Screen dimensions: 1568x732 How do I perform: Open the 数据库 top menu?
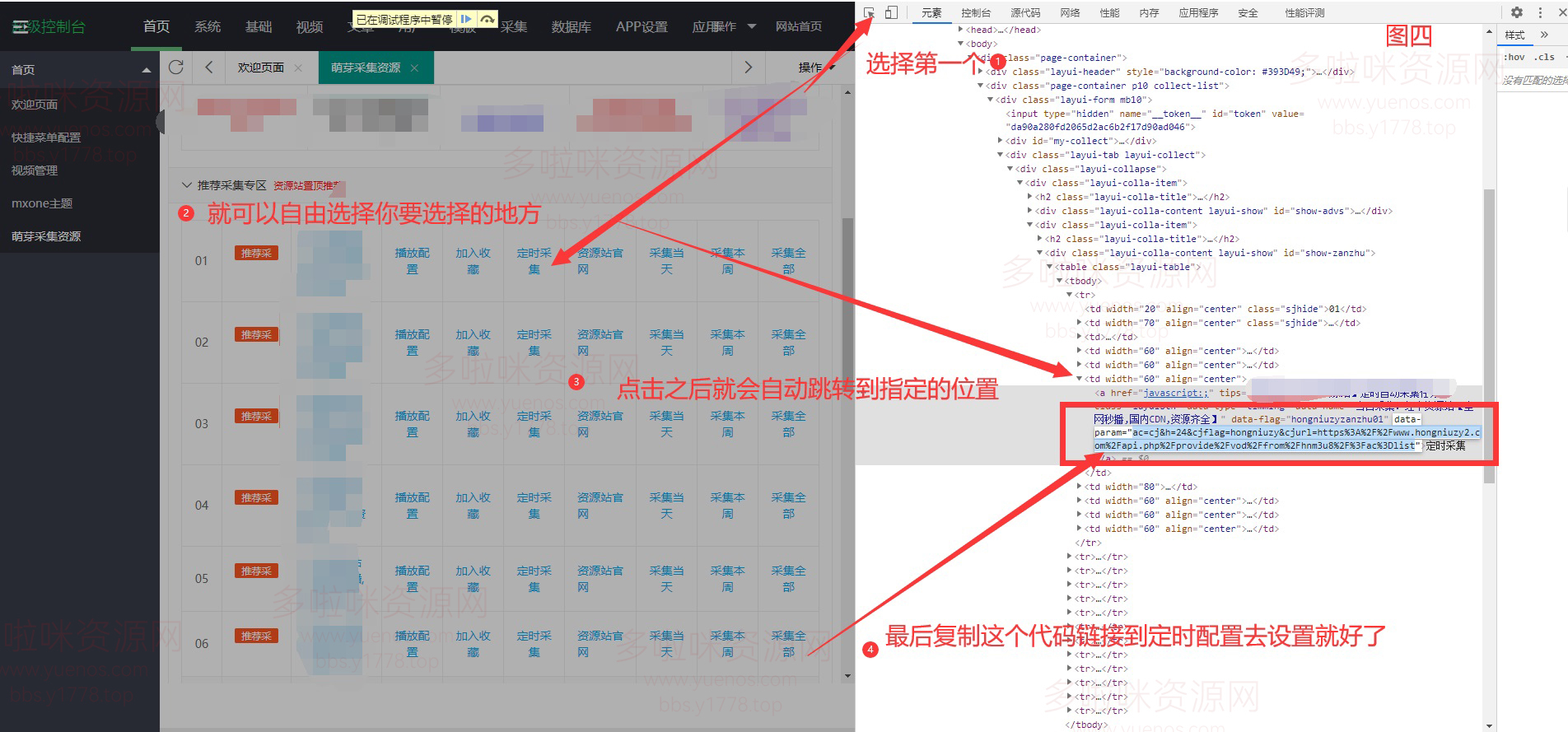[571, 26]
